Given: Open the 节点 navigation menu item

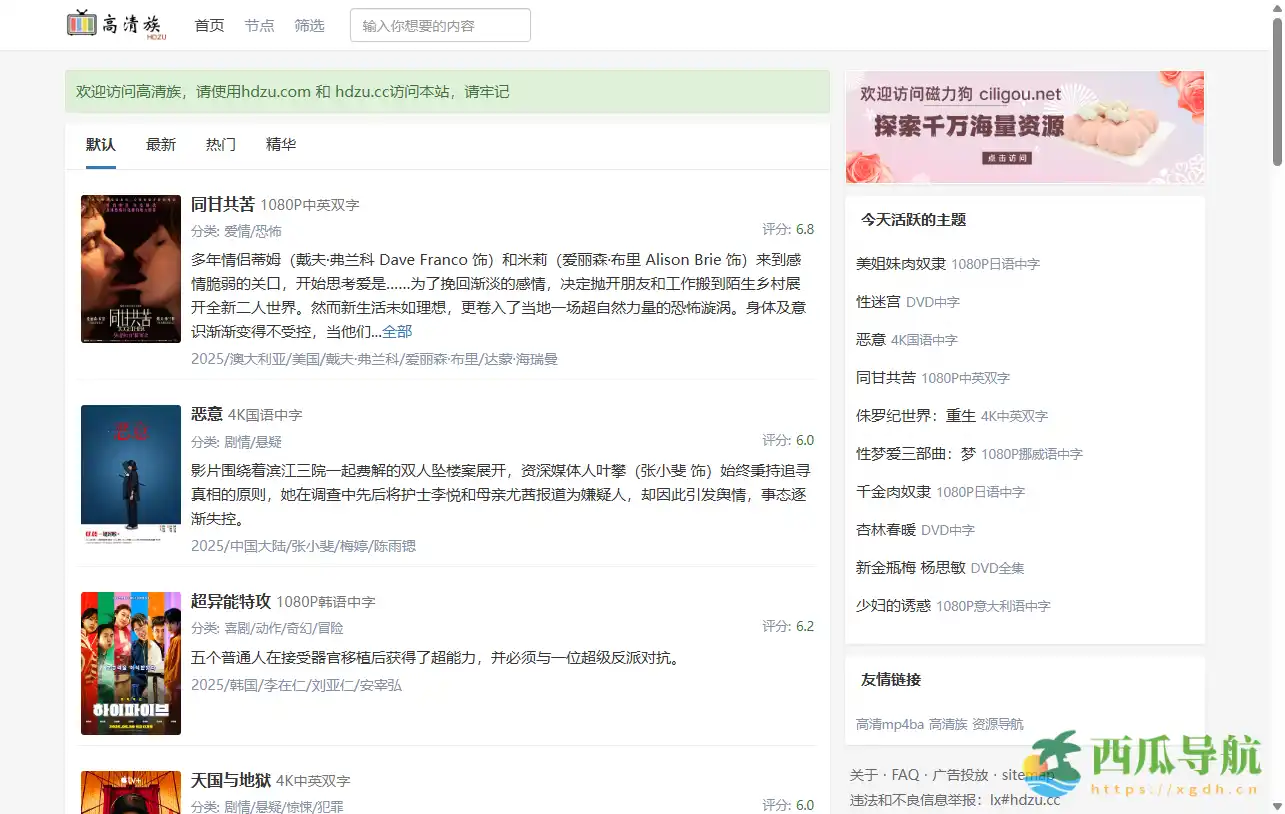Looking at the screenshot, I should point(259,26).
